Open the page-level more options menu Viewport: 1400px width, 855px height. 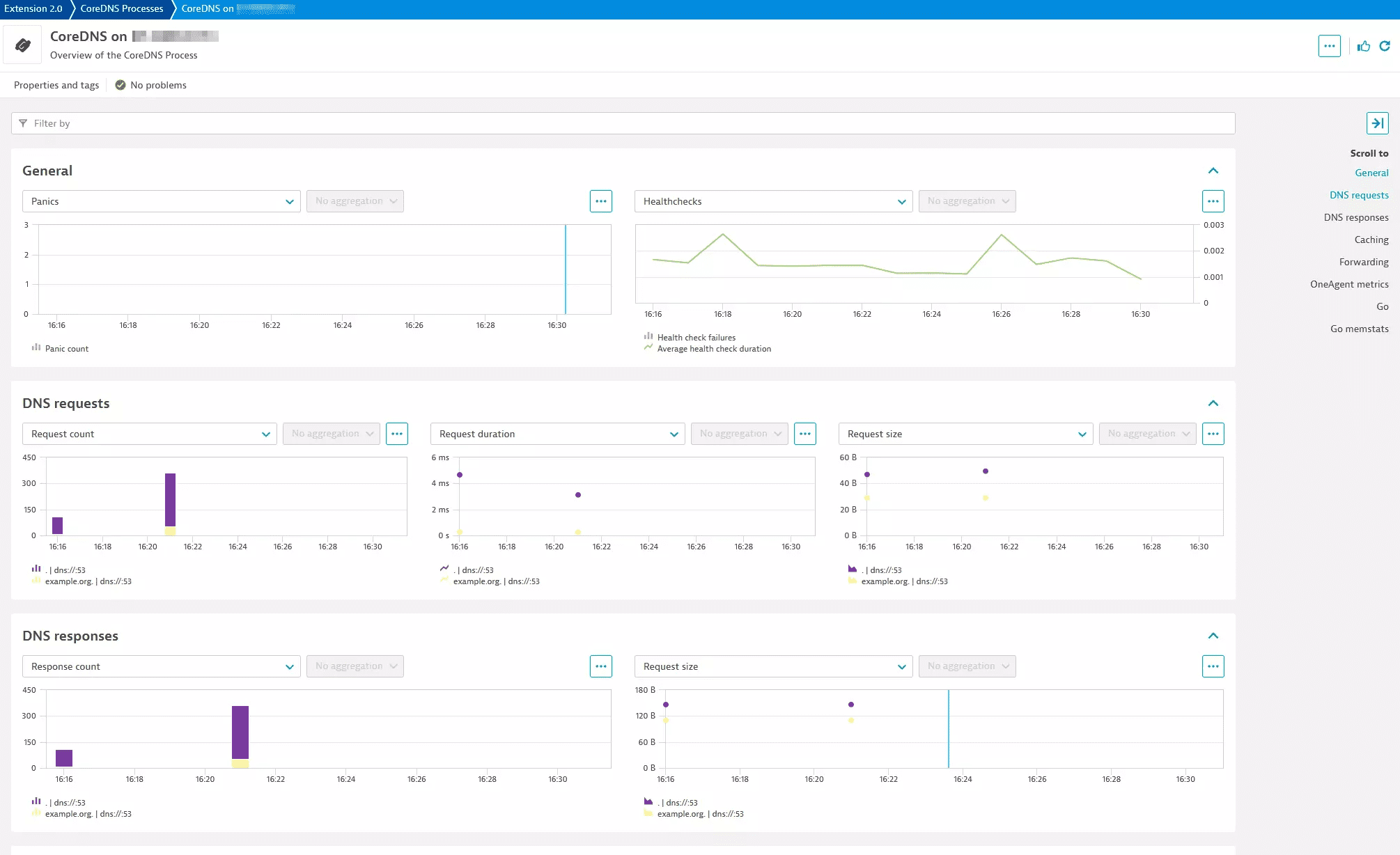coord(1329,46)
